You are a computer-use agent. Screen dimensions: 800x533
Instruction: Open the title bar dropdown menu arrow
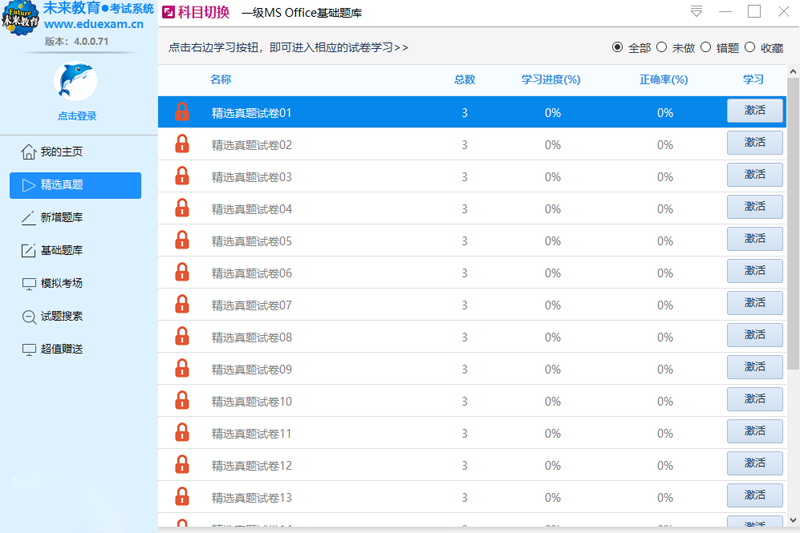coord(696,12)
